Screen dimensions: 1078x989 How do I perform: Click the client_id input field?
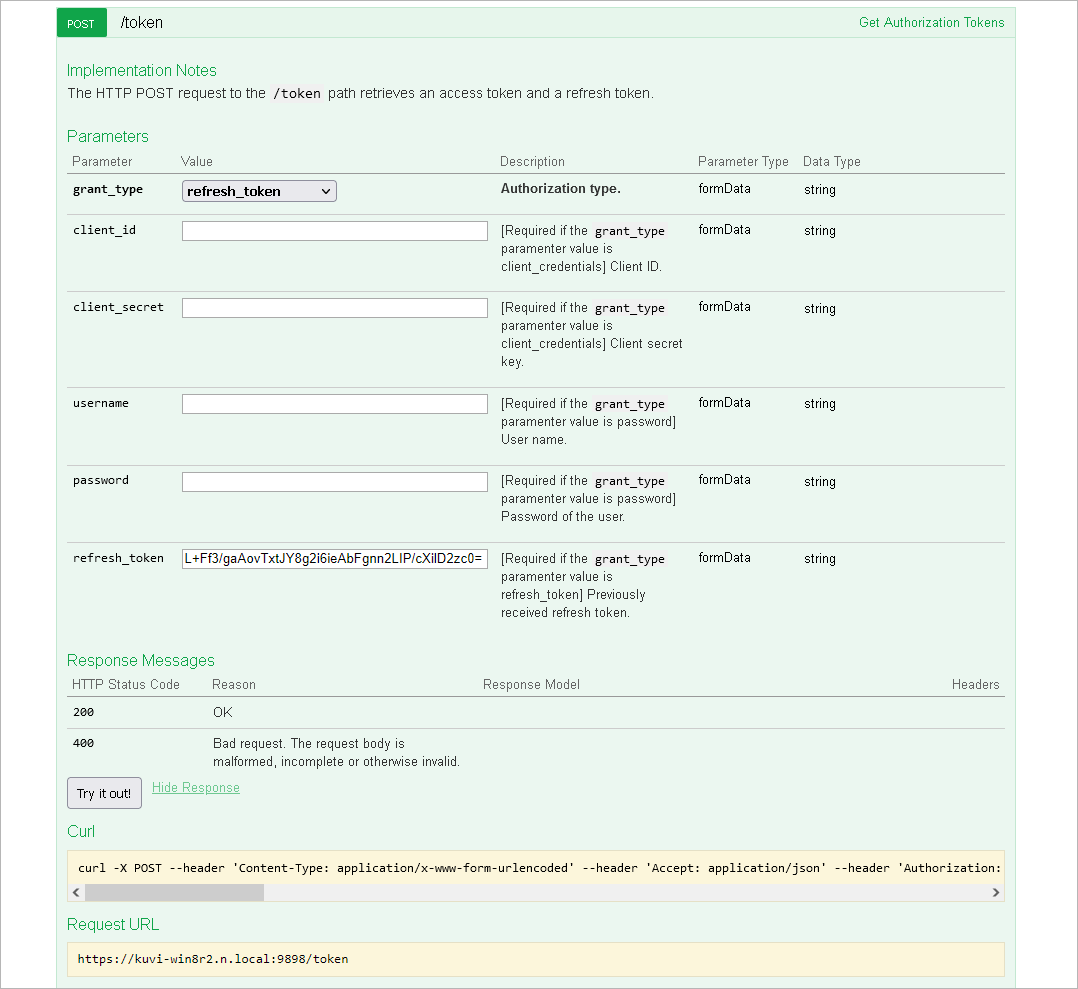click(x=335, y=231)
